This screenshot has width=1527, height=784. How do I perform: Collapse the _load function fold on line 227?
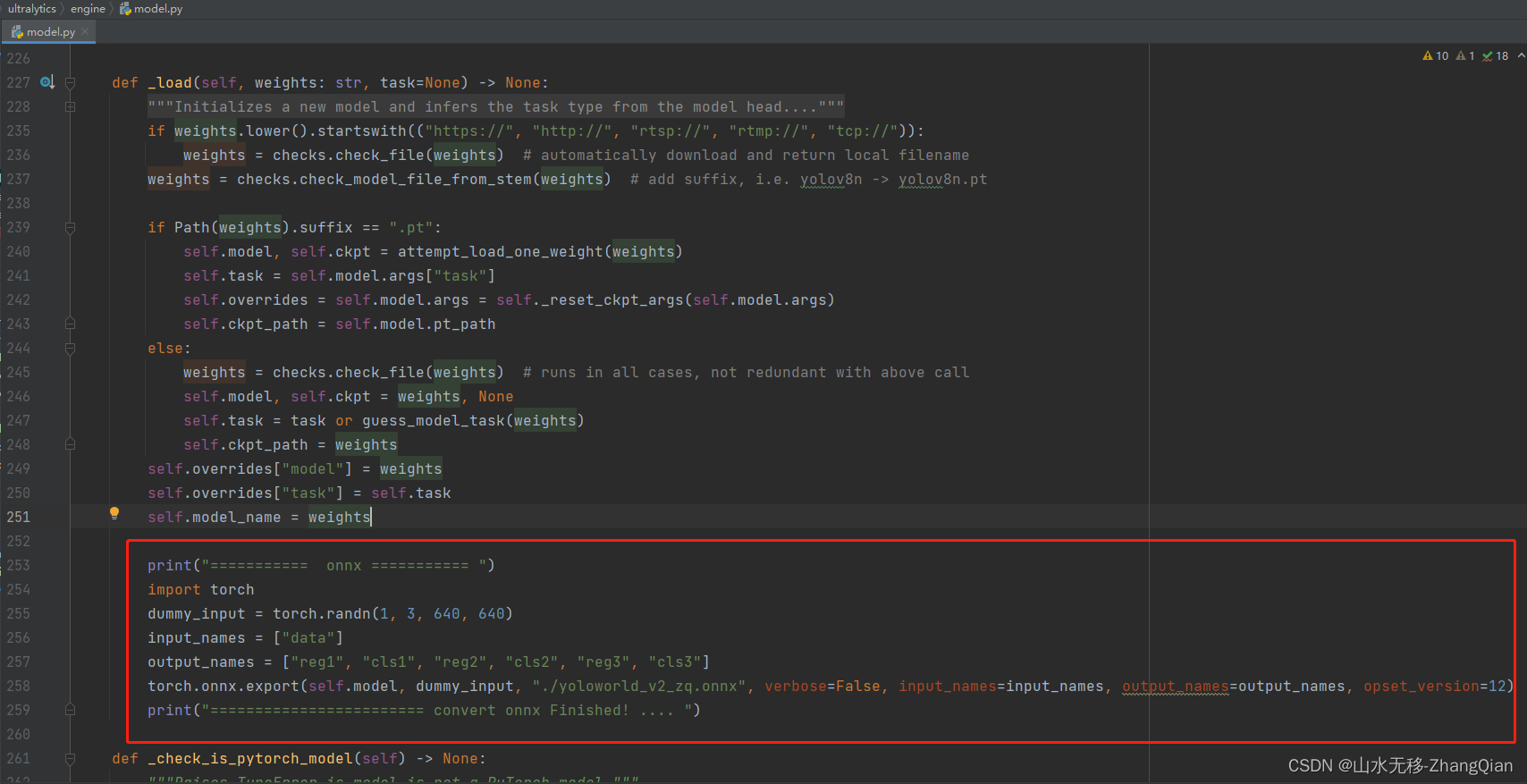[x=70, y=82]
